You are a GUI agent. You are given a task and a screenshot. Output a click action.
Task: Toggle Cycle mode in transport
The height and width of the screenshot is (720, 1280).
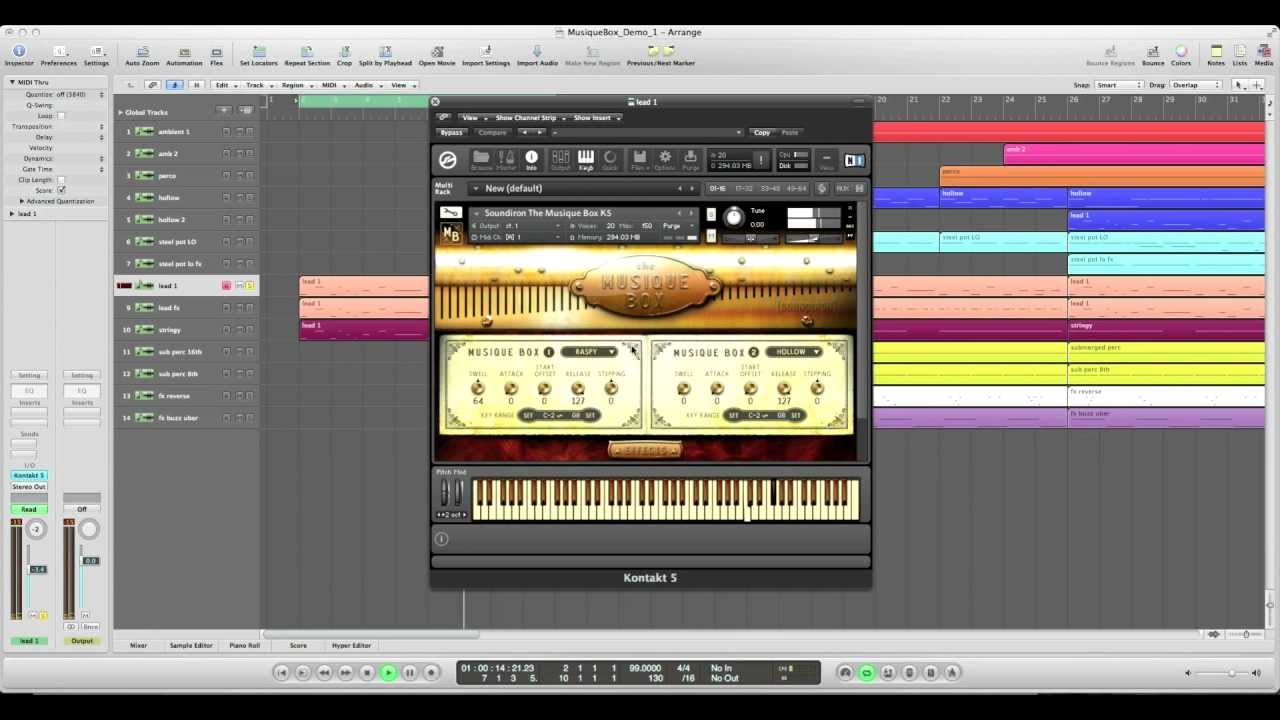pos(866,673)
